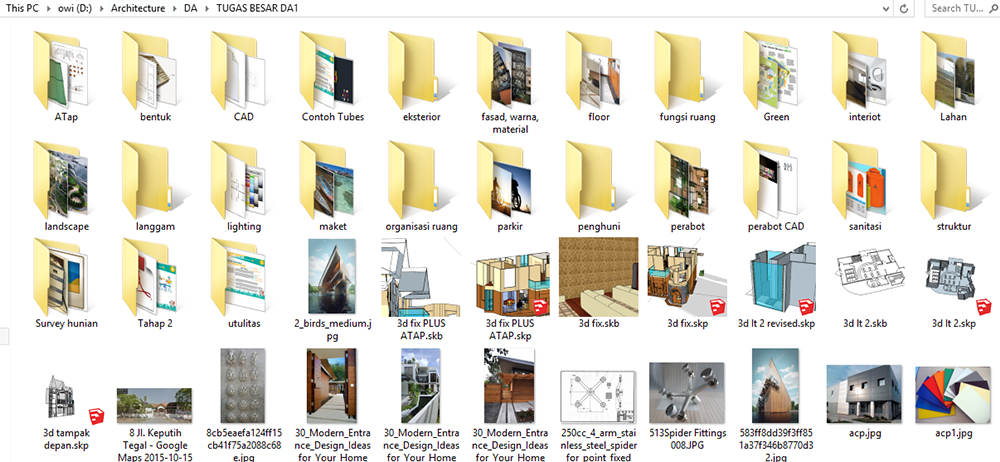Click the refresh icon beside the address bar
This screenshot has height=462, width=1000.
click(x=904, y=9)
